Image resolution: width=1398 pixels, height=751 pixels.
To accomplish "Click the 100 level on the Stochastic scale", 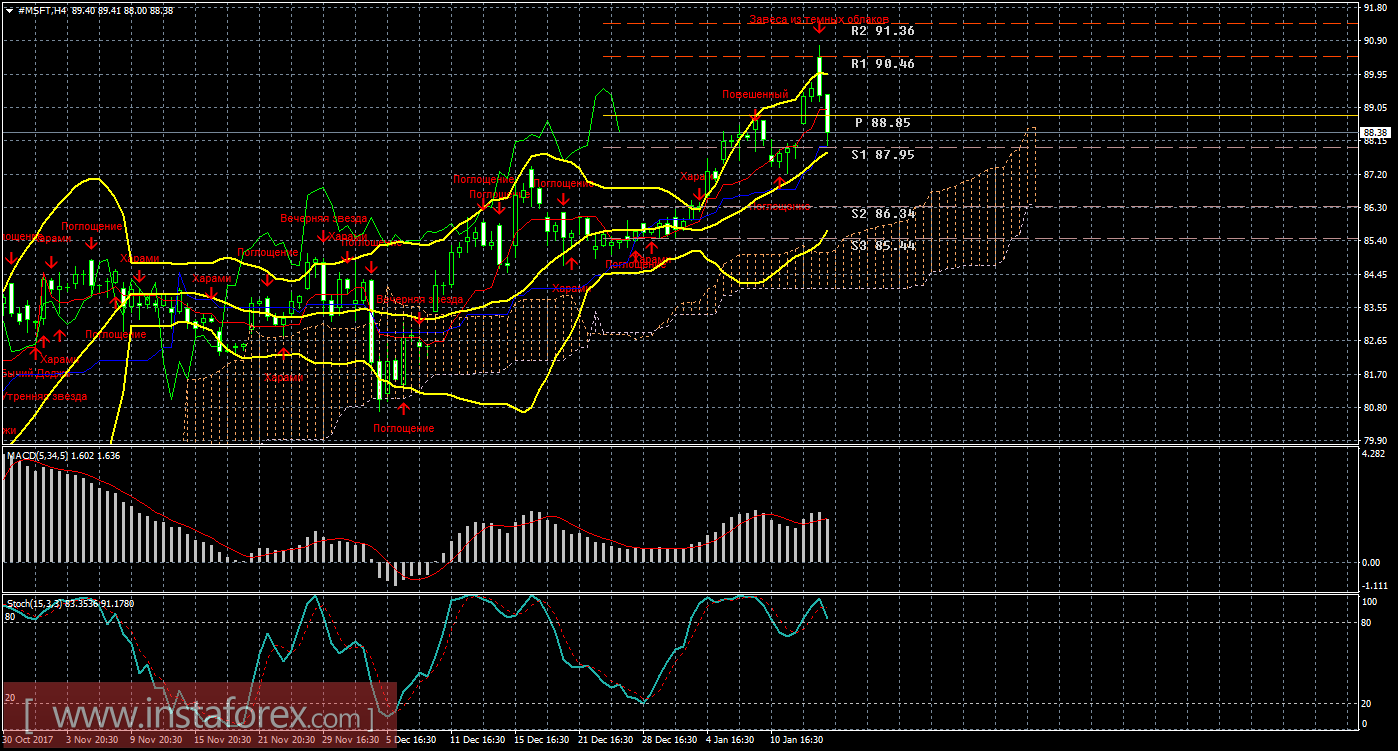I will coord(1370,601).
